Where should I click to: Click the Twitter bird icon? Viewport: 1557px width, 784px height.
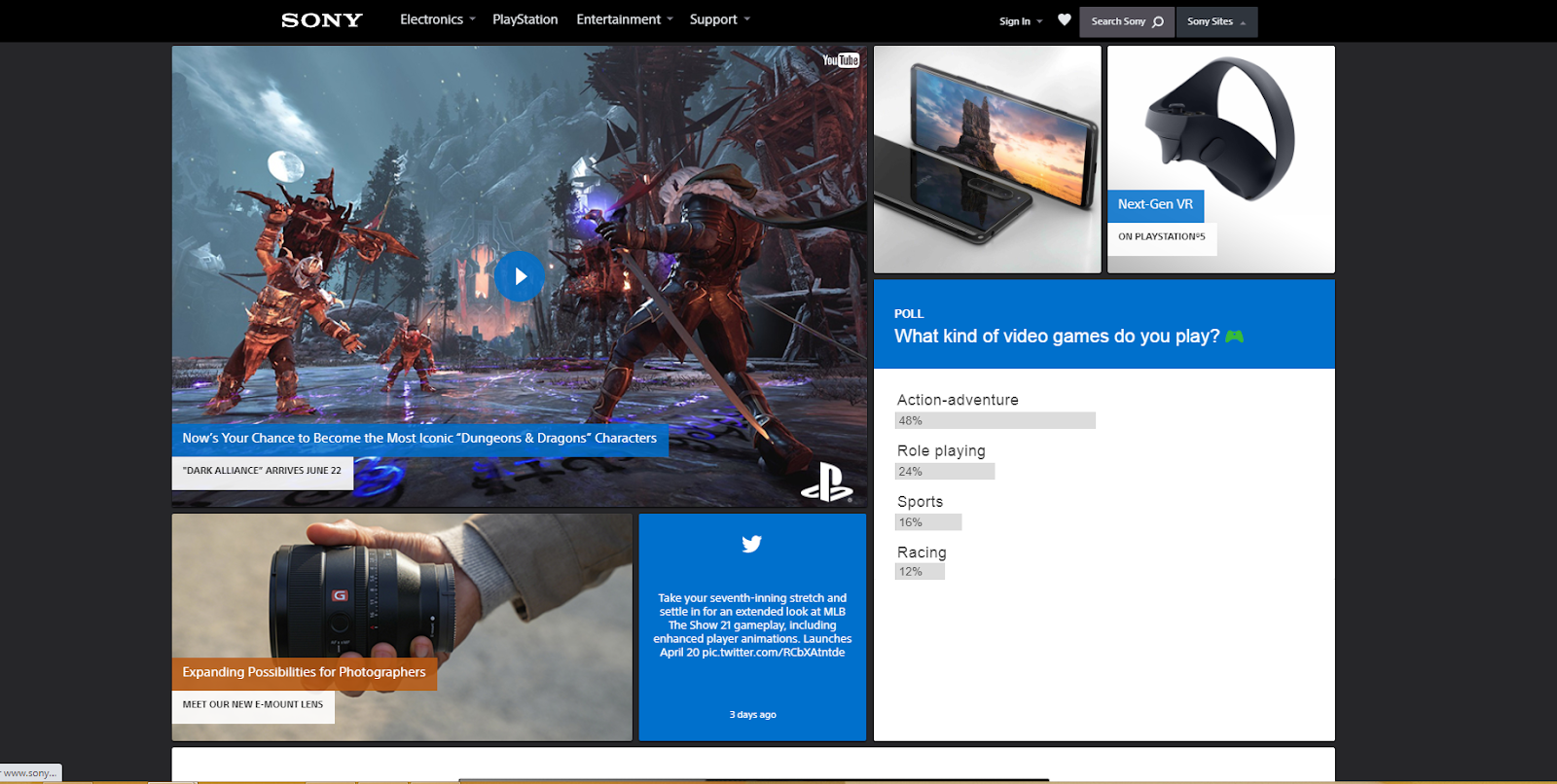pos(752,544)
